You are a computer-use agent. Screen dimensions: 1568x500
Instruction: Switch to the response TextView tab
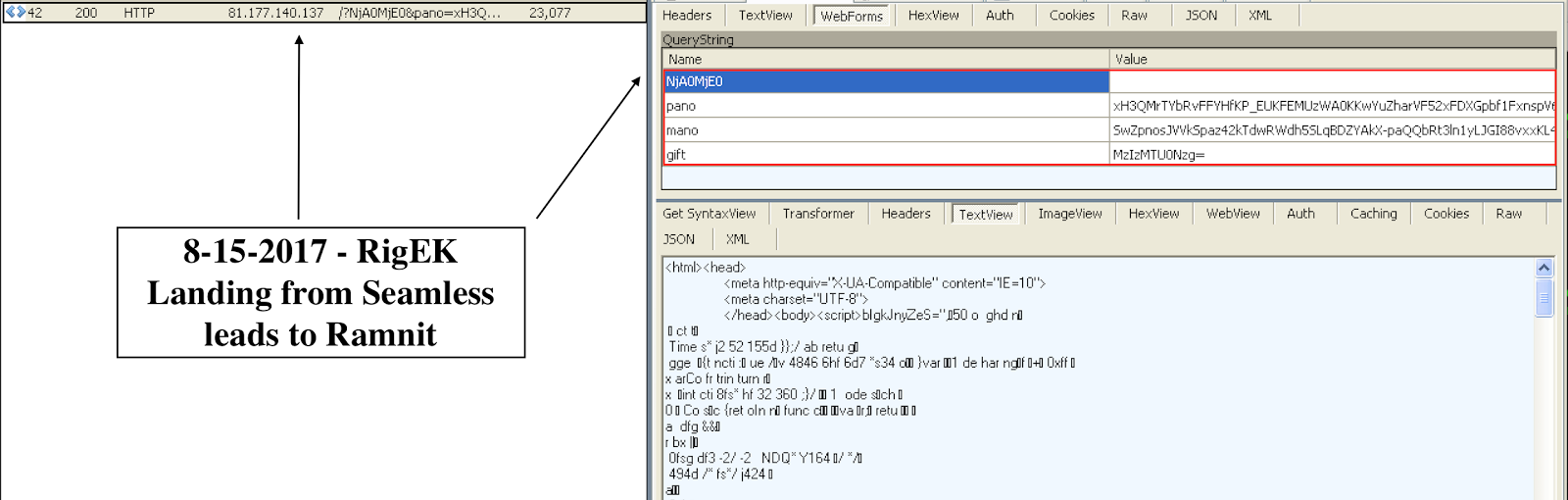(986, 215)
